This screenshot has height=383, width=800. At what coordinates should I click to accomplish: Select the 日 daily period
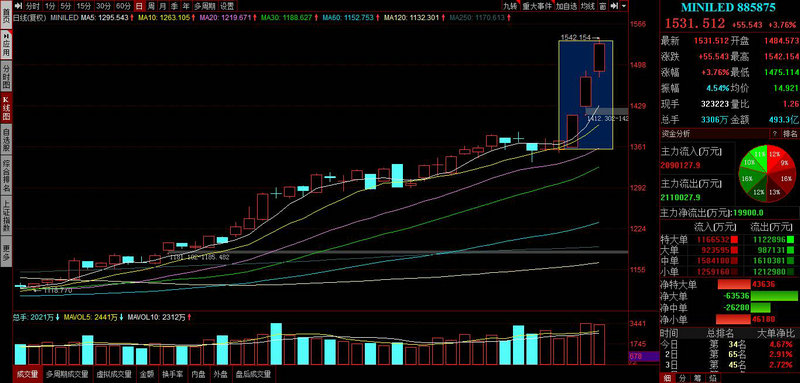[x=140, y=6]
